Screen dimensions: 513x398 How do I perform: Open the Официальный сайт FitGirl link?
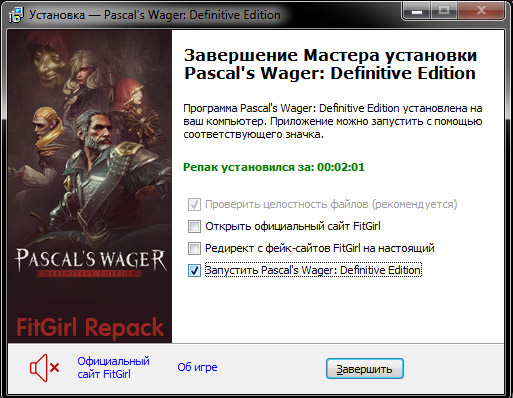pos(113,368)
